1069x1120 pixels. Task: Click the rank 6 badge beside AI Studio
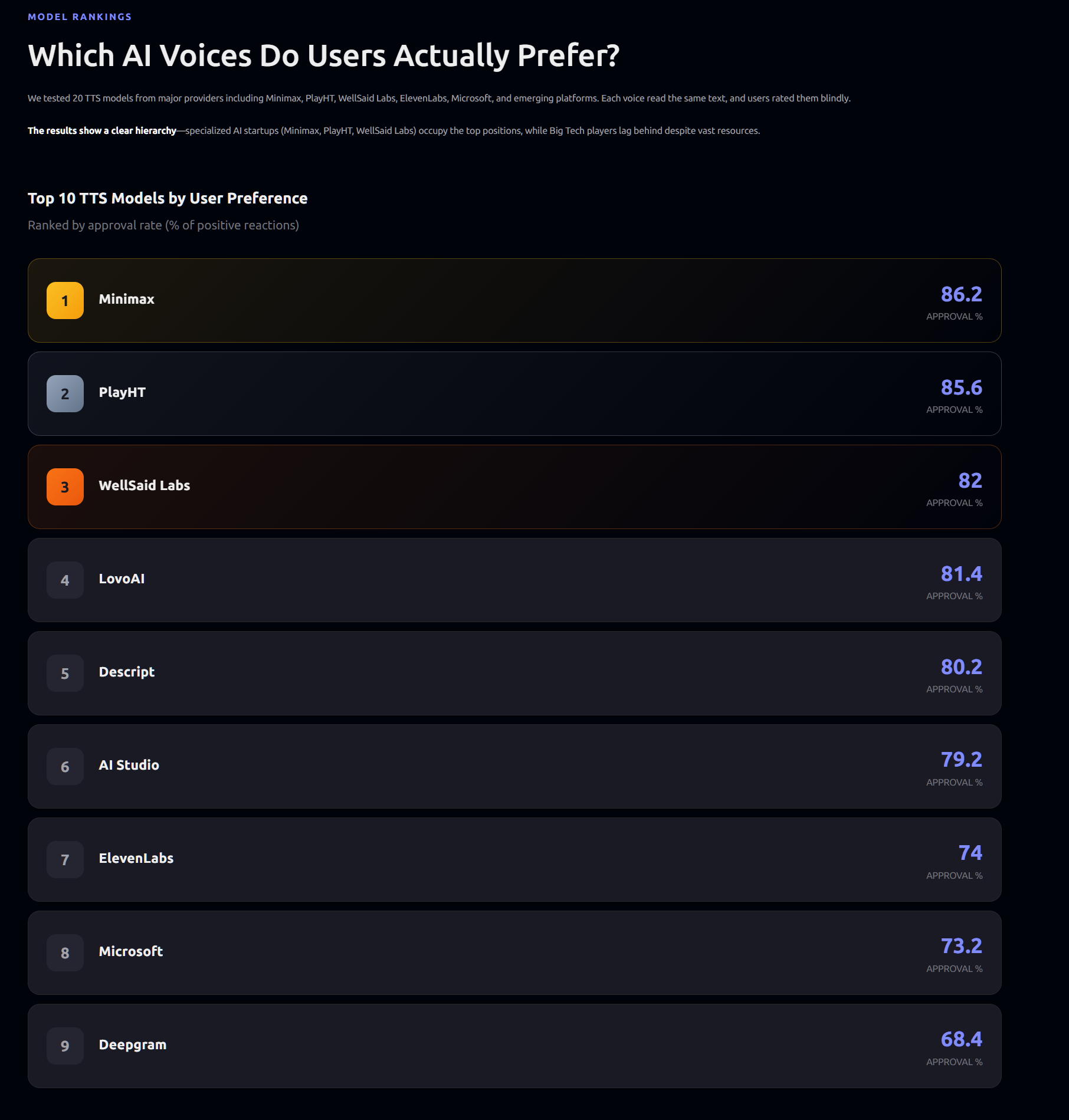[x=65, y=766]
